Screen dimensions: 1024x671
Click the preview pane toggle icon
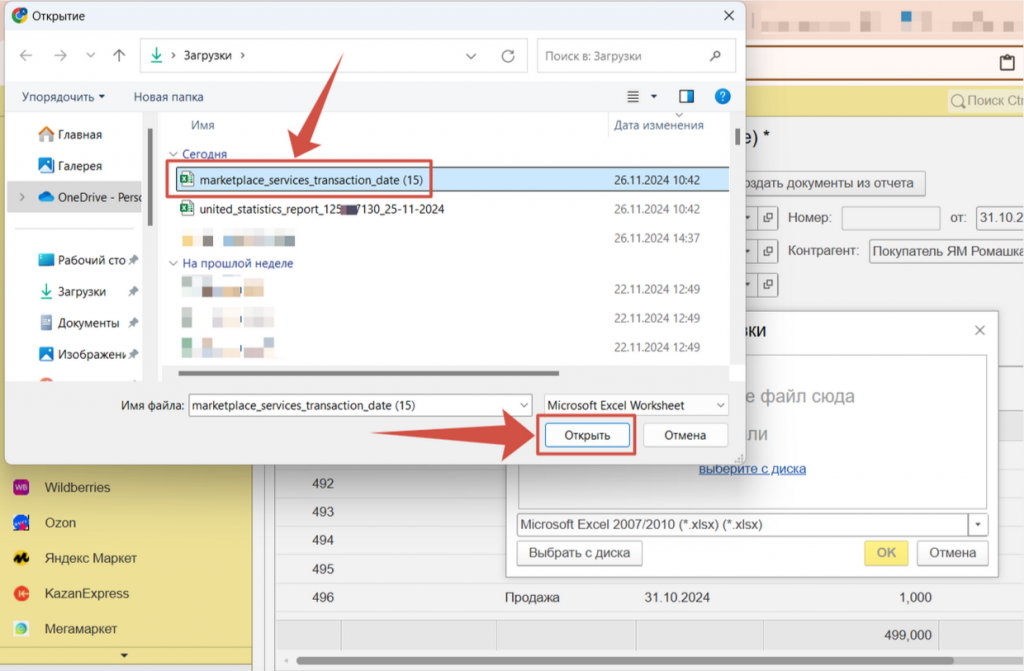686,97
